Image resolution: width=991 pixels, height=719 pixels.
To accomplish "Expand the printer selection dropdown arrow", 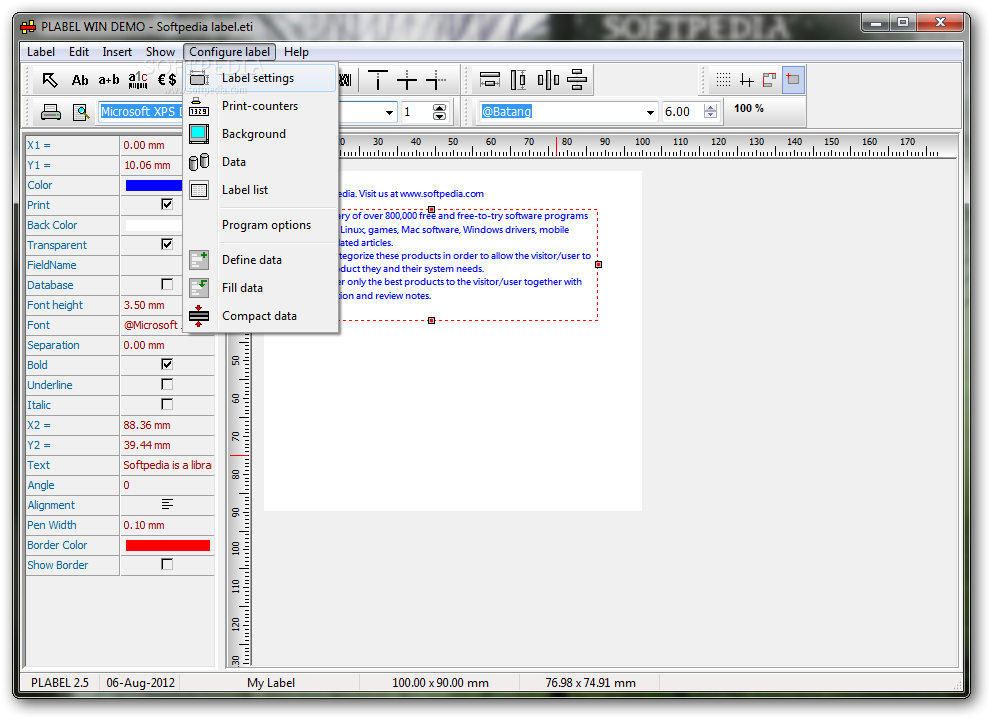I will (389, 112).
